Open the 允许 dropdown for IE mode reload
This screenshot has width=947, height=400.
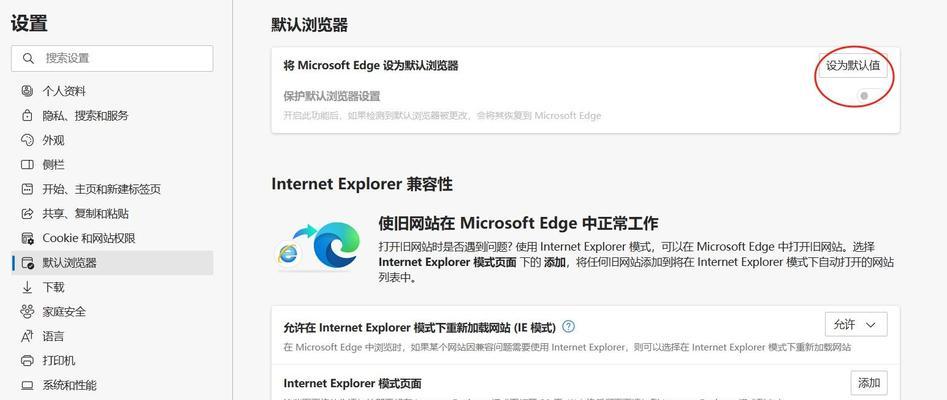[856, 325]
